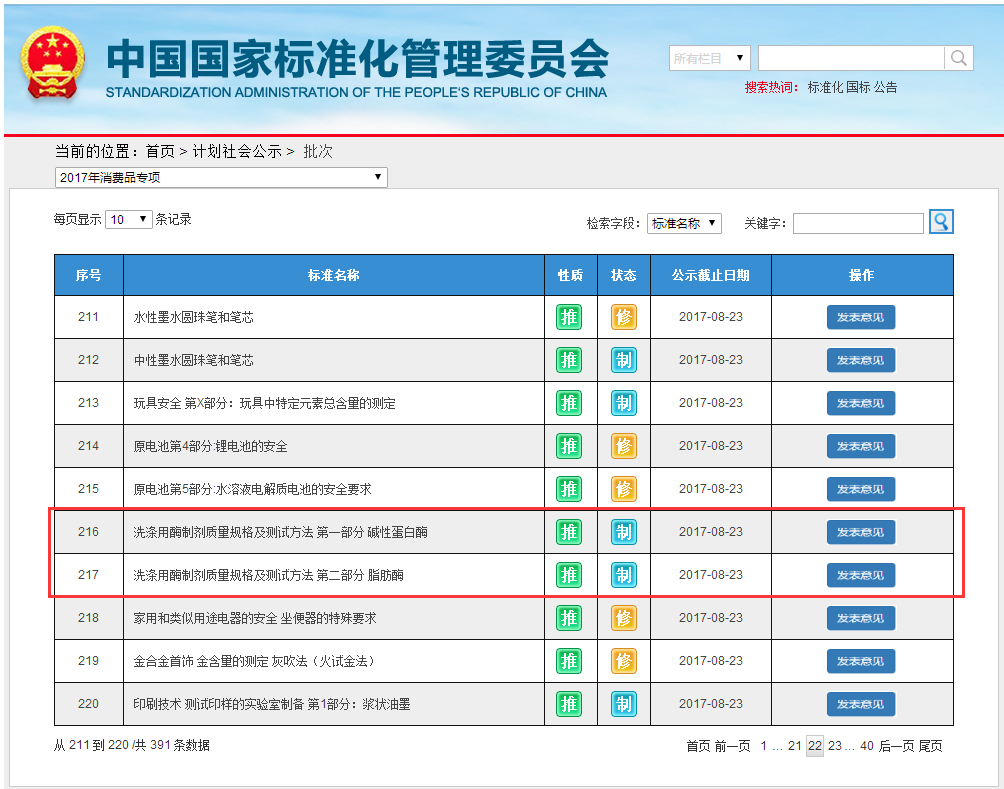1004x789 pixels.
Task: Expand the 2017年消费品专项 batch dropdown
Action: 221,177
